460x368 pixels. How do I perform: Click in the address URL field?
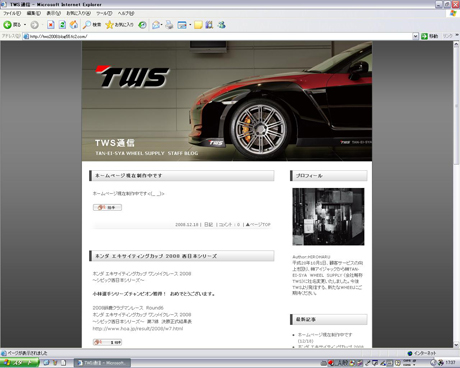coord(220,36)
